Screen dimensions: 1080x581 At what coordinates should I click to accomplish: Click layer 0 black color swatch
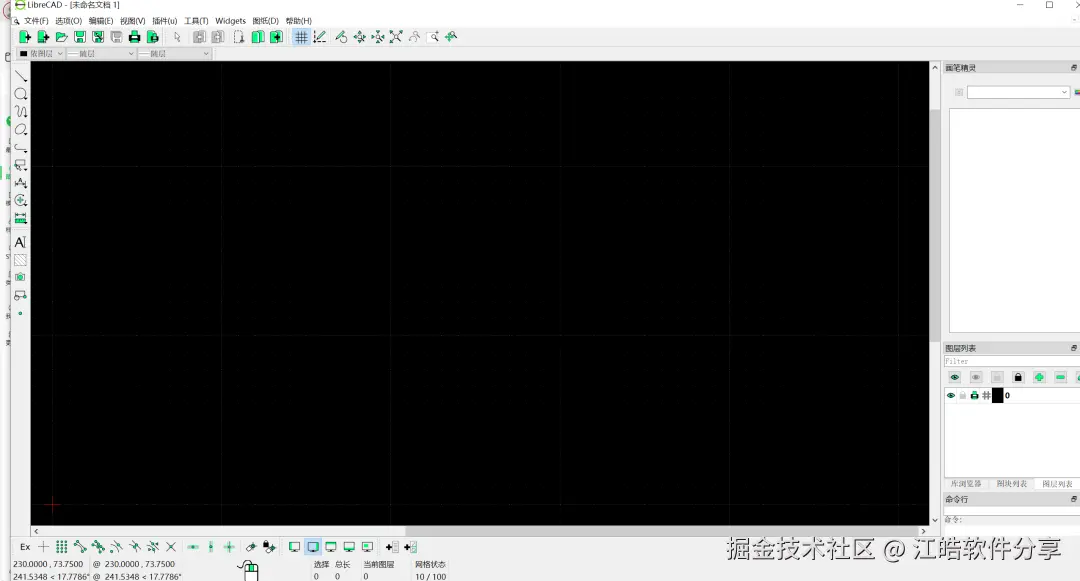click(x=997, y=396)
